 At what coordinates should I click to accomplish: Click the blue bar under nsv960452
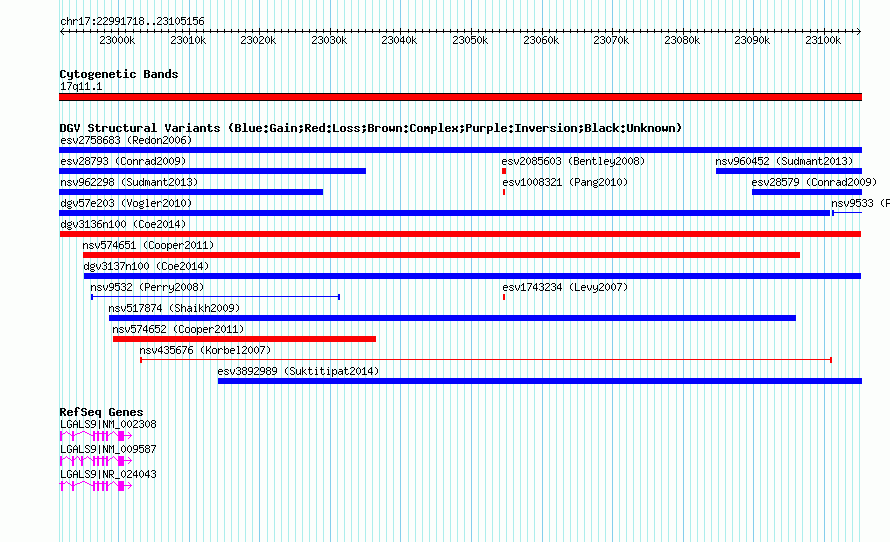pos(789,171)
